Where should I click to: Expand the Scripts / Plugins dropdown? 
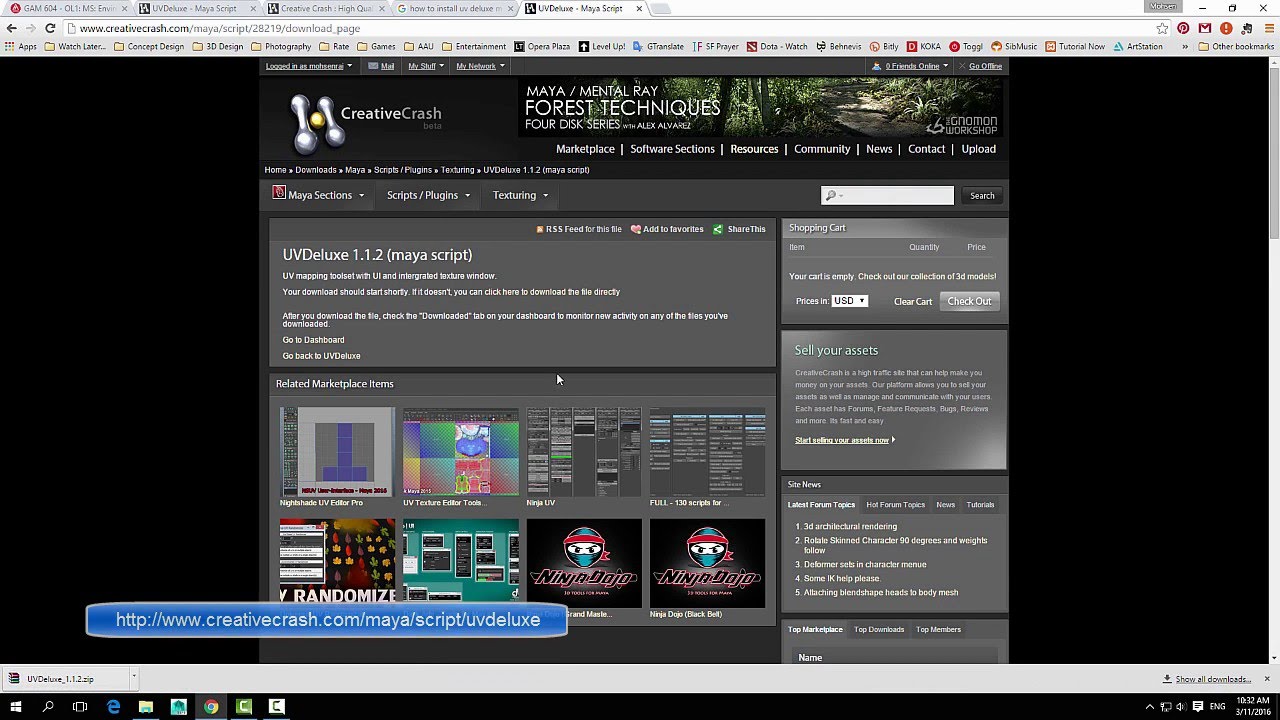[x=428, y=195]
